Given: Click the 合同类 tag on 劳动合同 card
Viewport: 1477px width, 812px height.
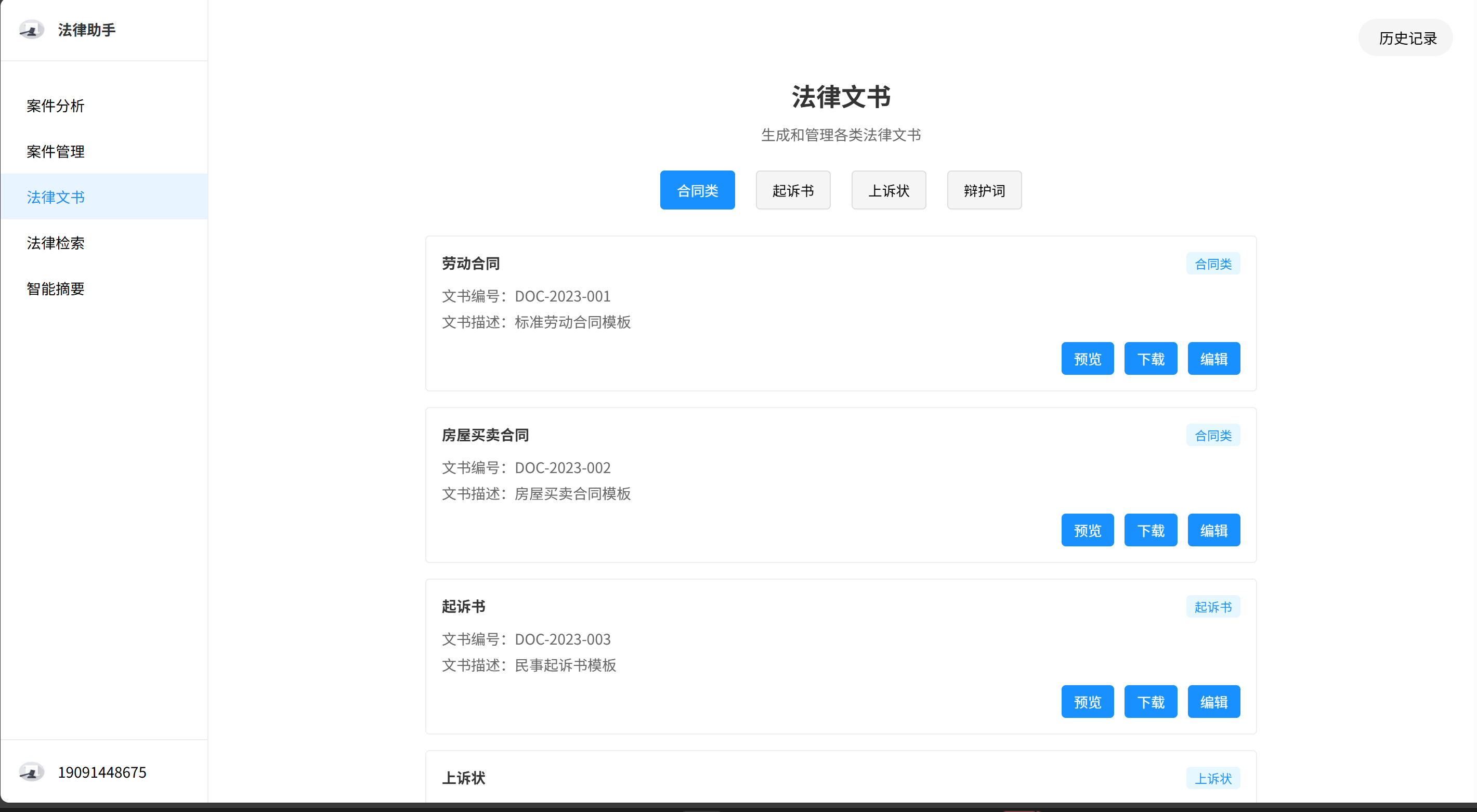Looking at the screenshot, I should click(1213, 264).
